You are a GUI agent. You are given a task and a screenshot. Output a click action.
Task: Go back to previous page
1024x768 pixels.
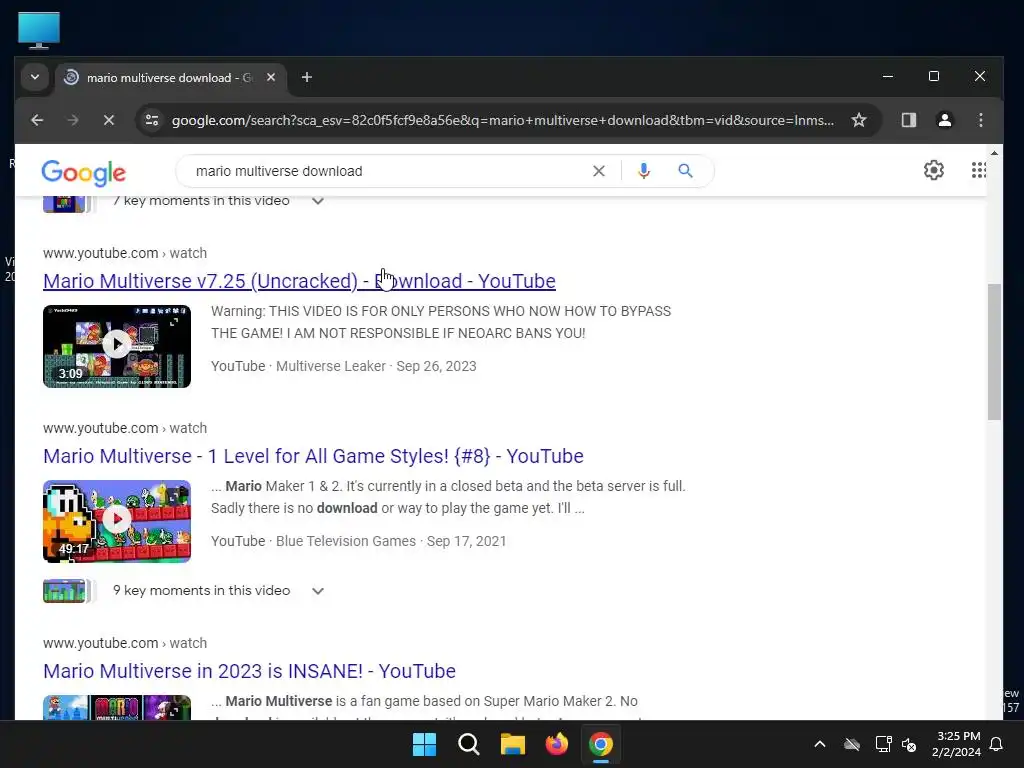(x=37, y=120)
